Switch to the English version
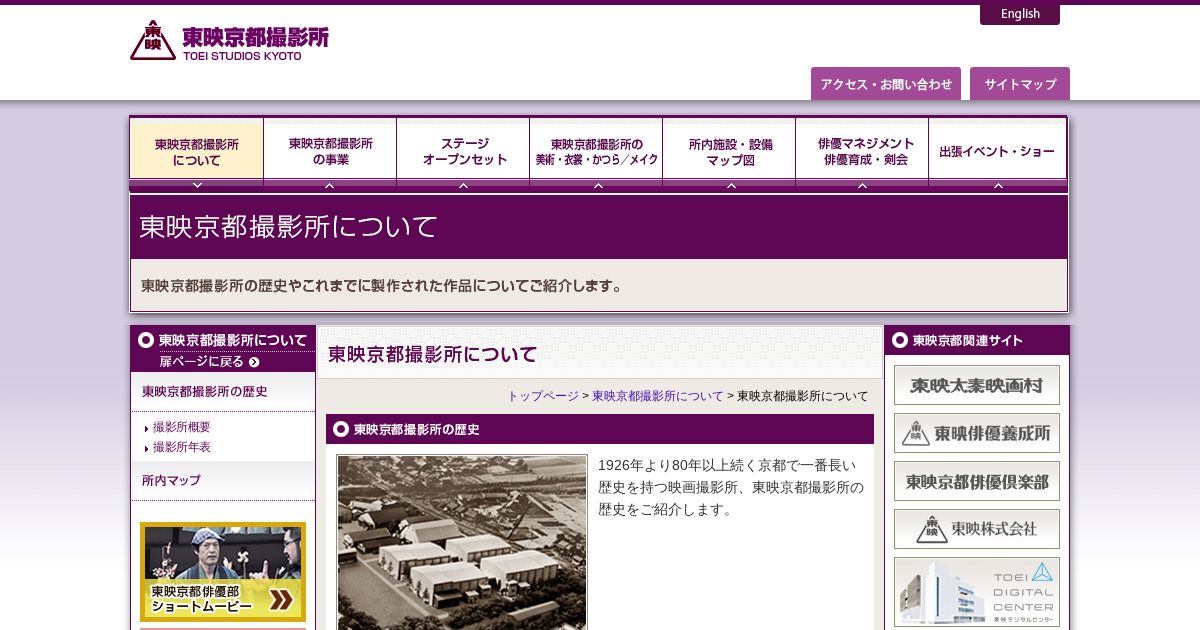Viewport: 1200px width, 630px height. pyautogui.click(x=1020, y=14)
